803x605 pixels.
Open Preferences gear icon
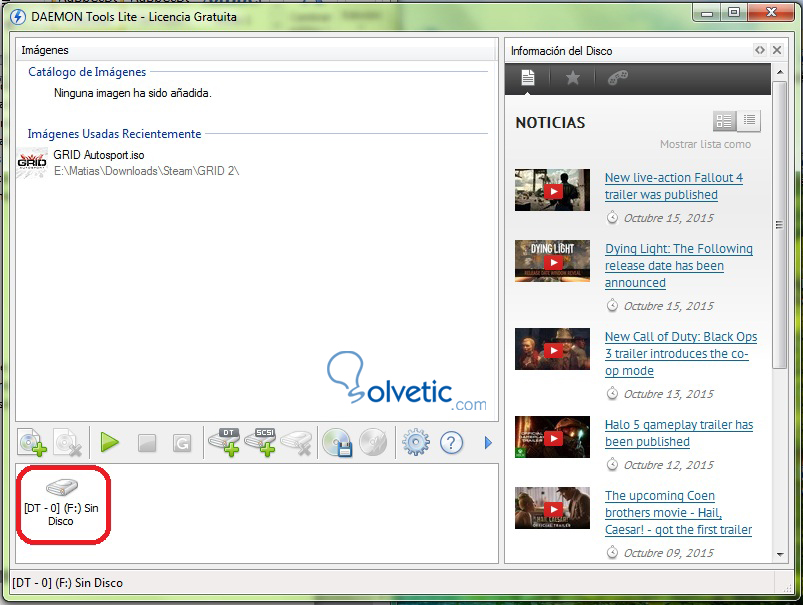click(x=415, y=442)
